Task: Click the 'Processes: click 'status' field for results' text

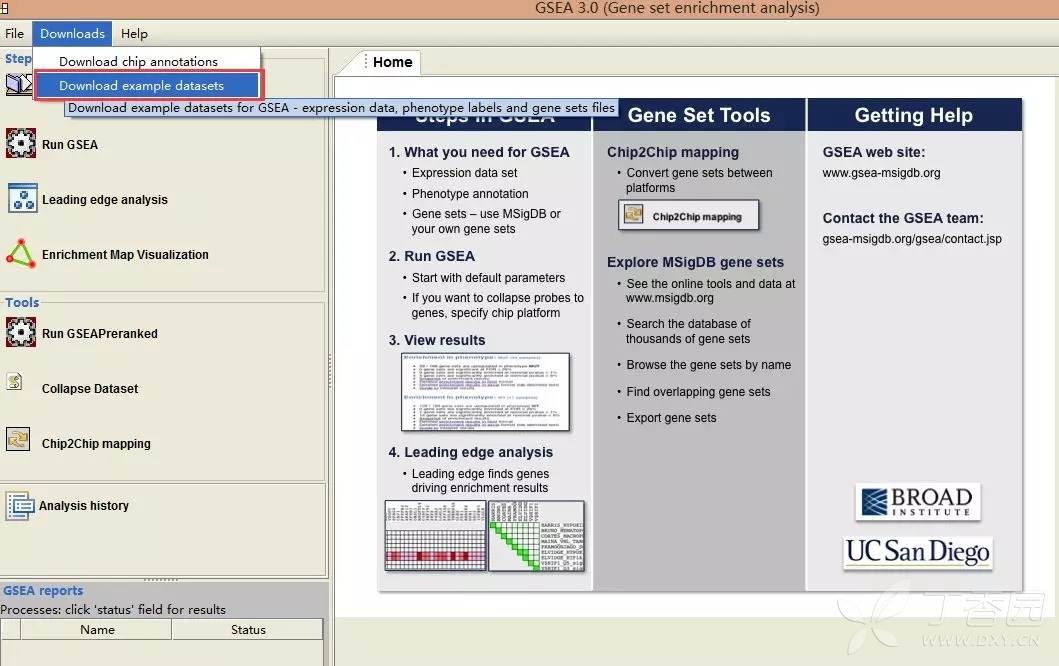Action: coord(113,609)
